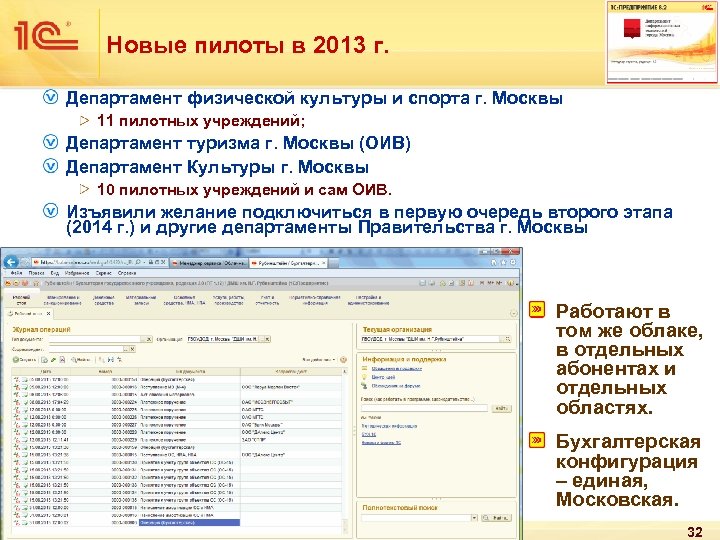Click the help icon right of journal toolbar

click(343, 360)
